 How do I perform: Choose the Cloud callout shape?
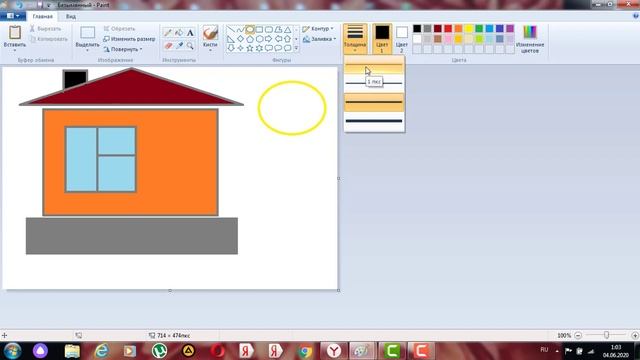coord(287,48)
